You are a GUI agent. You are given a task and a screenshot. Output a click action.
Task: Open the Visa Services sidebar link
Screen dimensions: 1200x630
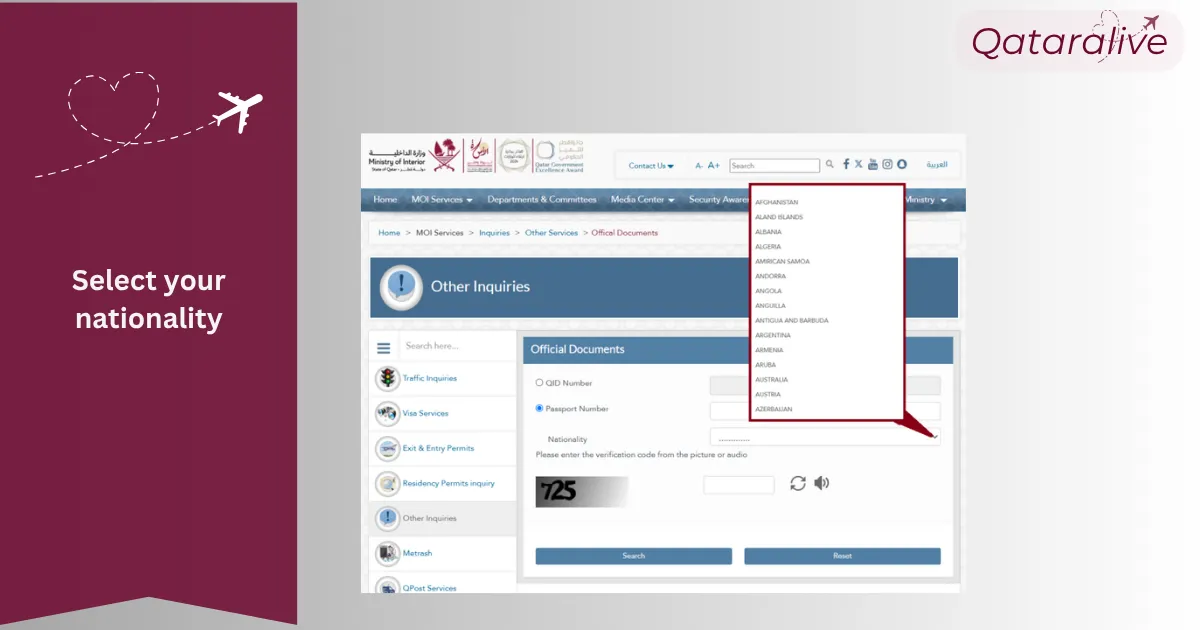[x=426, y=413]
